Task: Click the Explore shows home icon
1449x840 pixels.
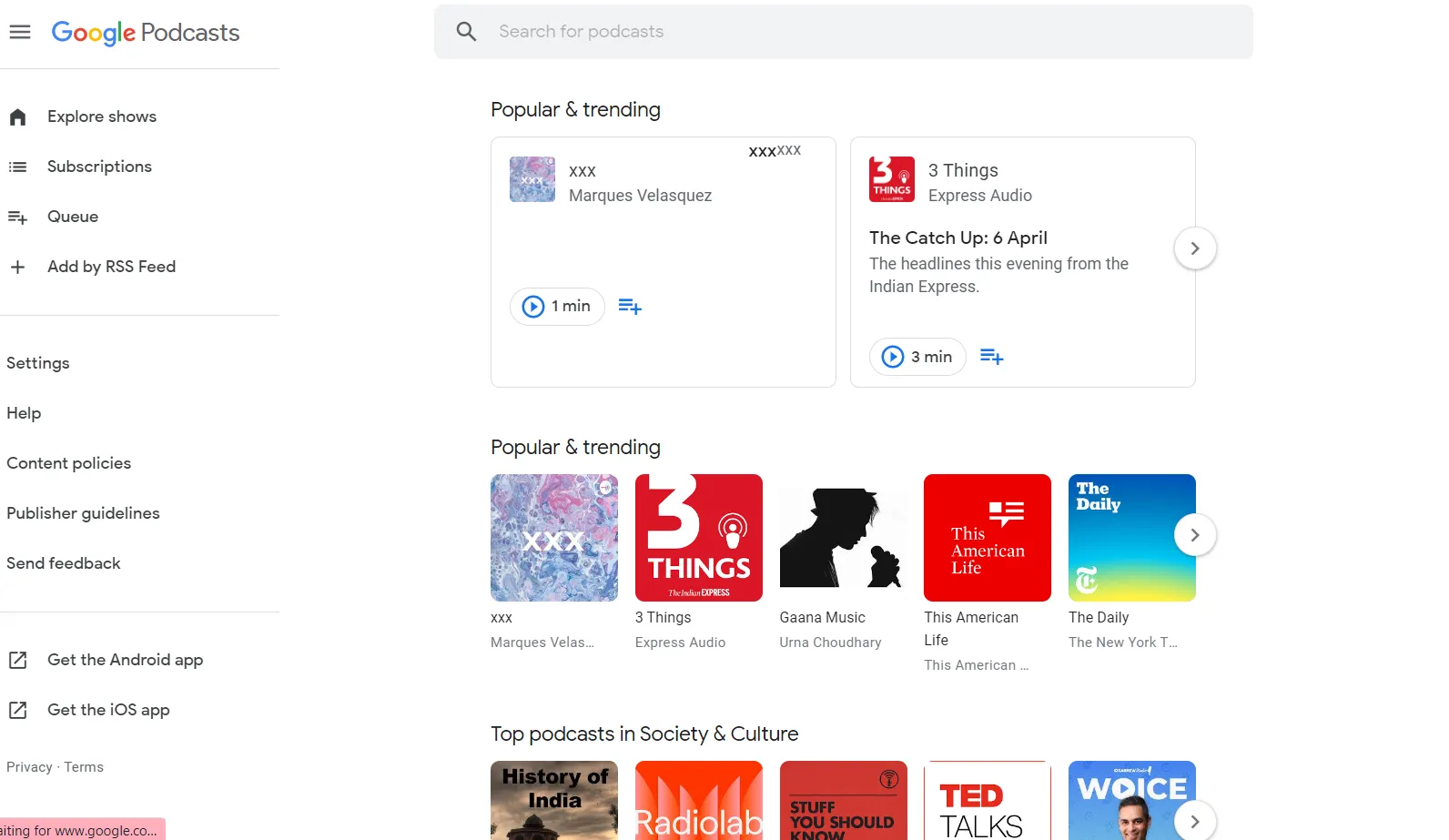Action: (x=17, y=116)
